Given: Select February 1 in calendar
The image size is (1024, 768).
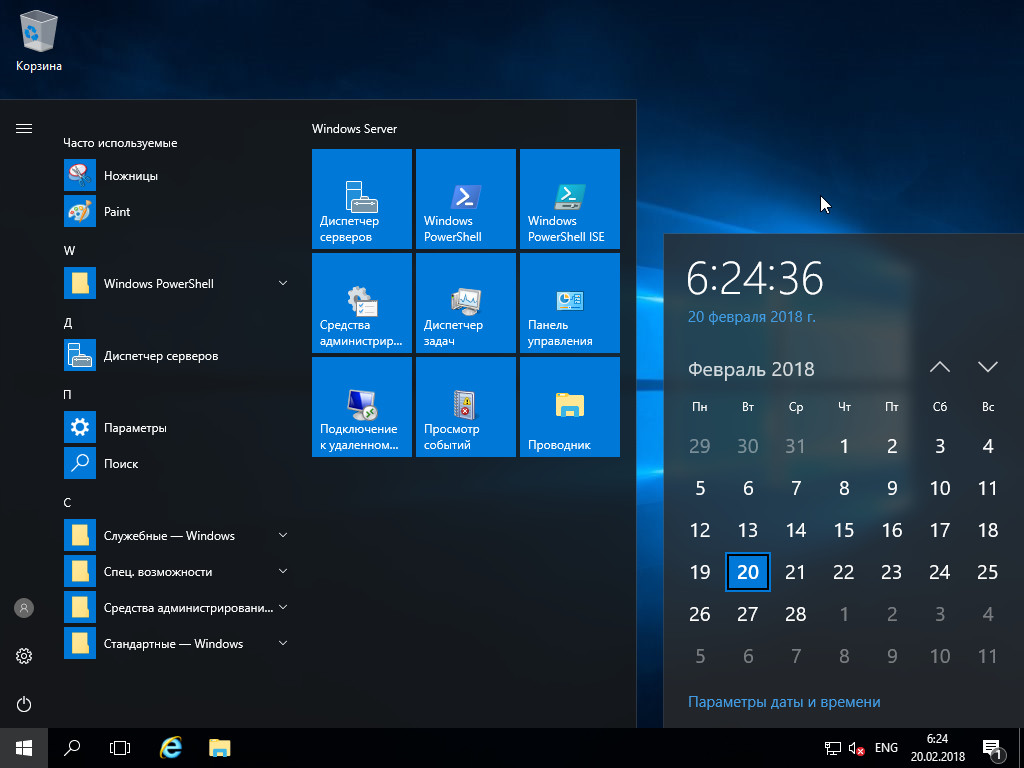Looking at the screenshot, I should [x=844, y=446].
